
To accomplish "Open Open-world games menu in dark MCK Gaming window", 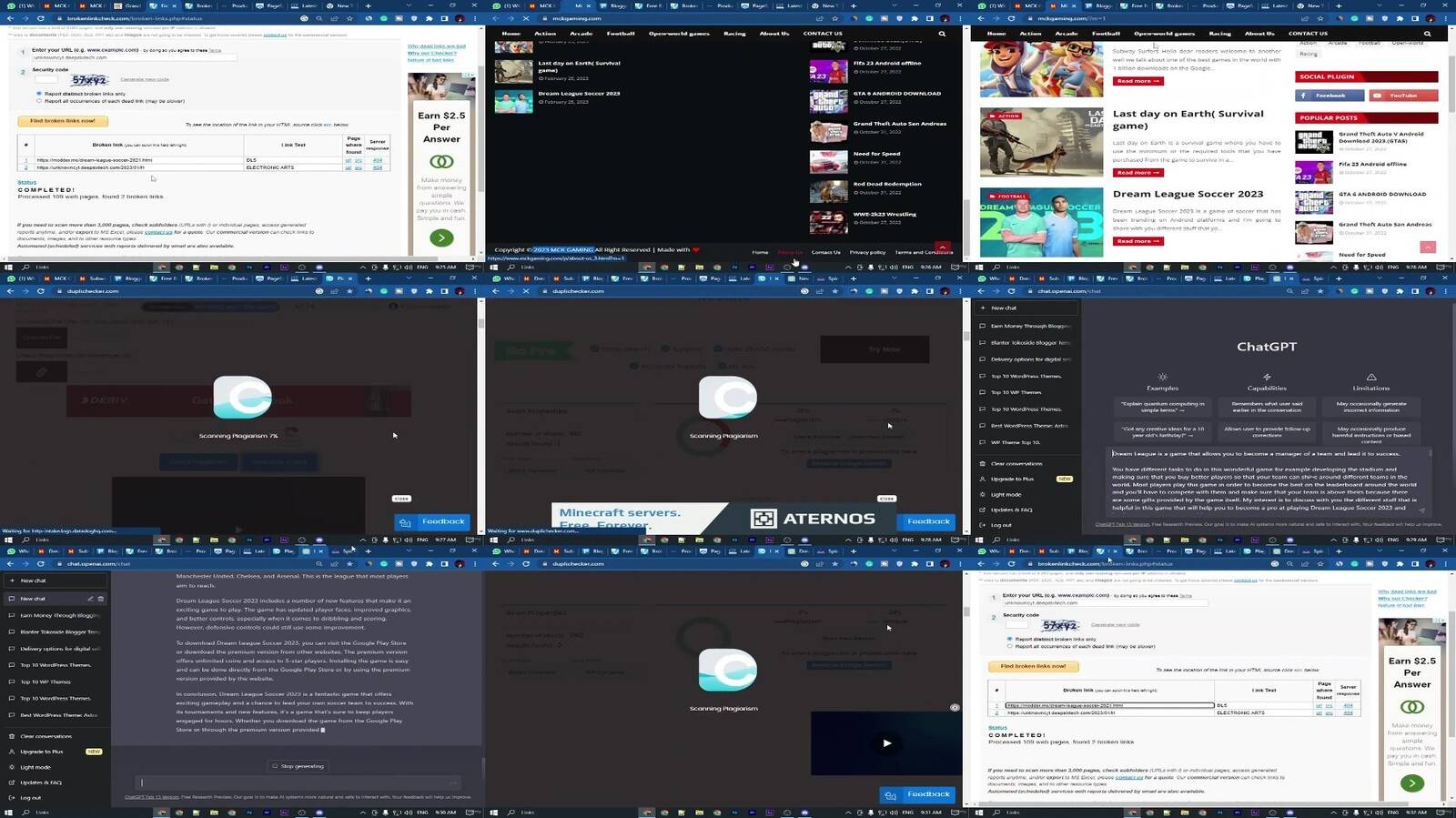I will pyautogui.click(x=679, y=34).
